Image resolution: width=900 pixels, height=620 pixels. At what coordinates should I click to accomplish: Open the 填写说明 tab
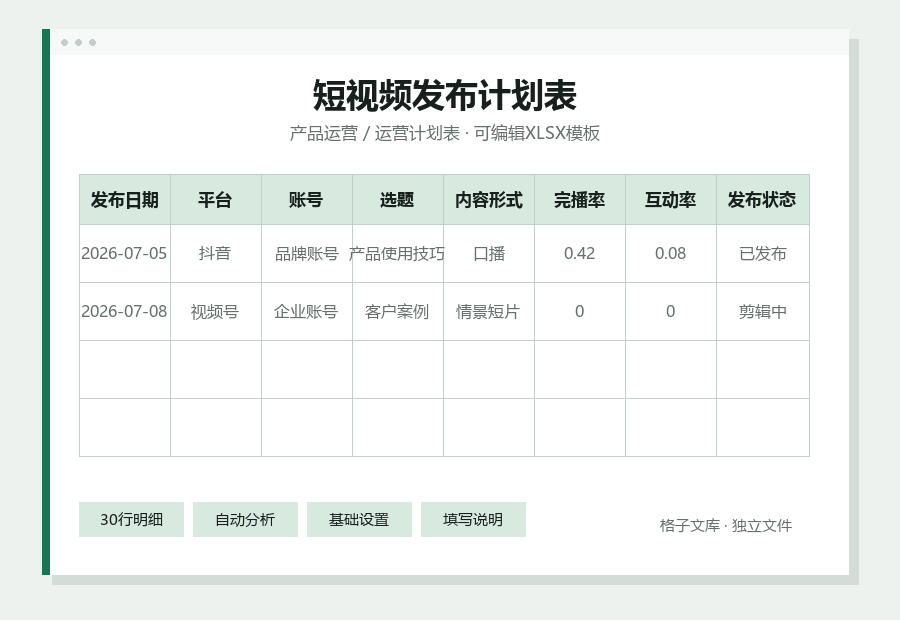click(473, 520)
